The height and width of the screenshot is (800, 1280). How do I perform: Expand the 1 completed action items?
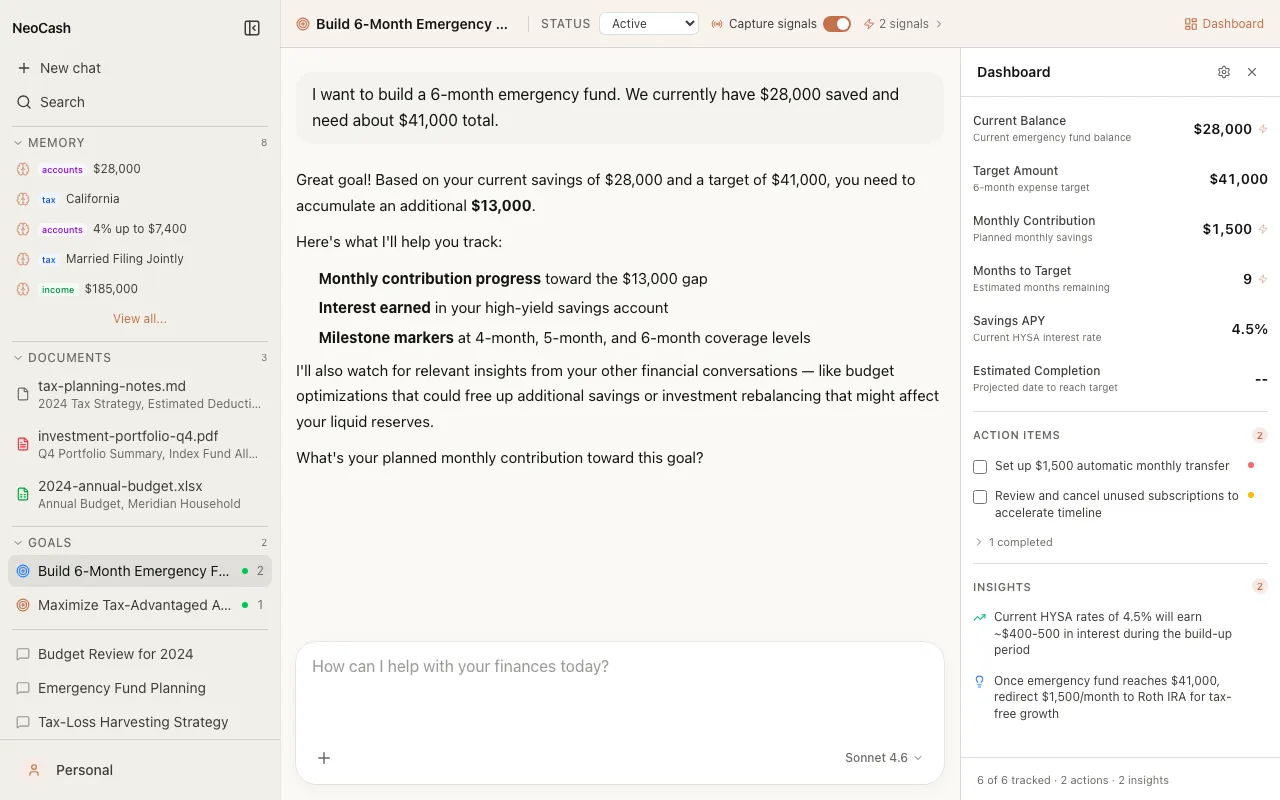[1013, 542]
